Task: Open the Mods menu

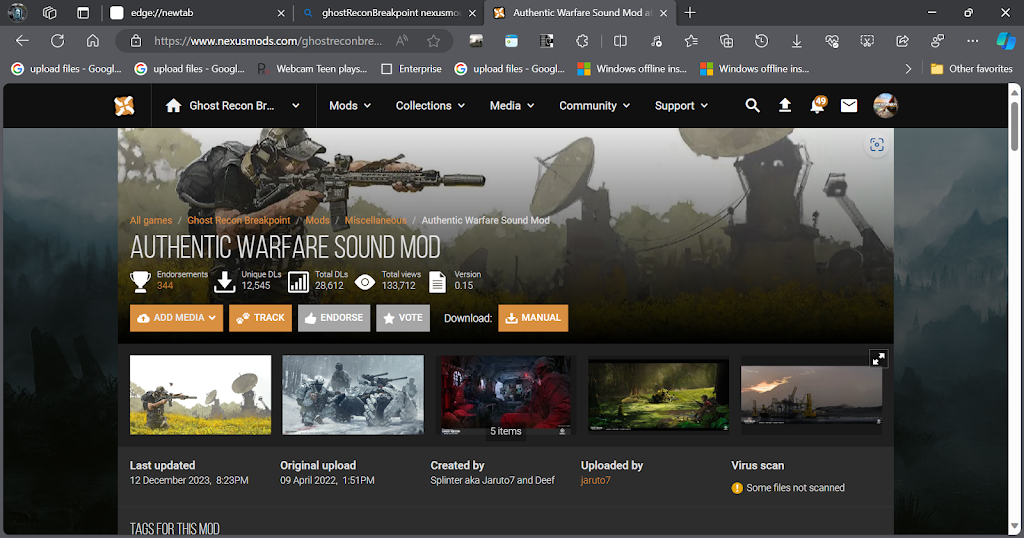Action: click(350, 106)
